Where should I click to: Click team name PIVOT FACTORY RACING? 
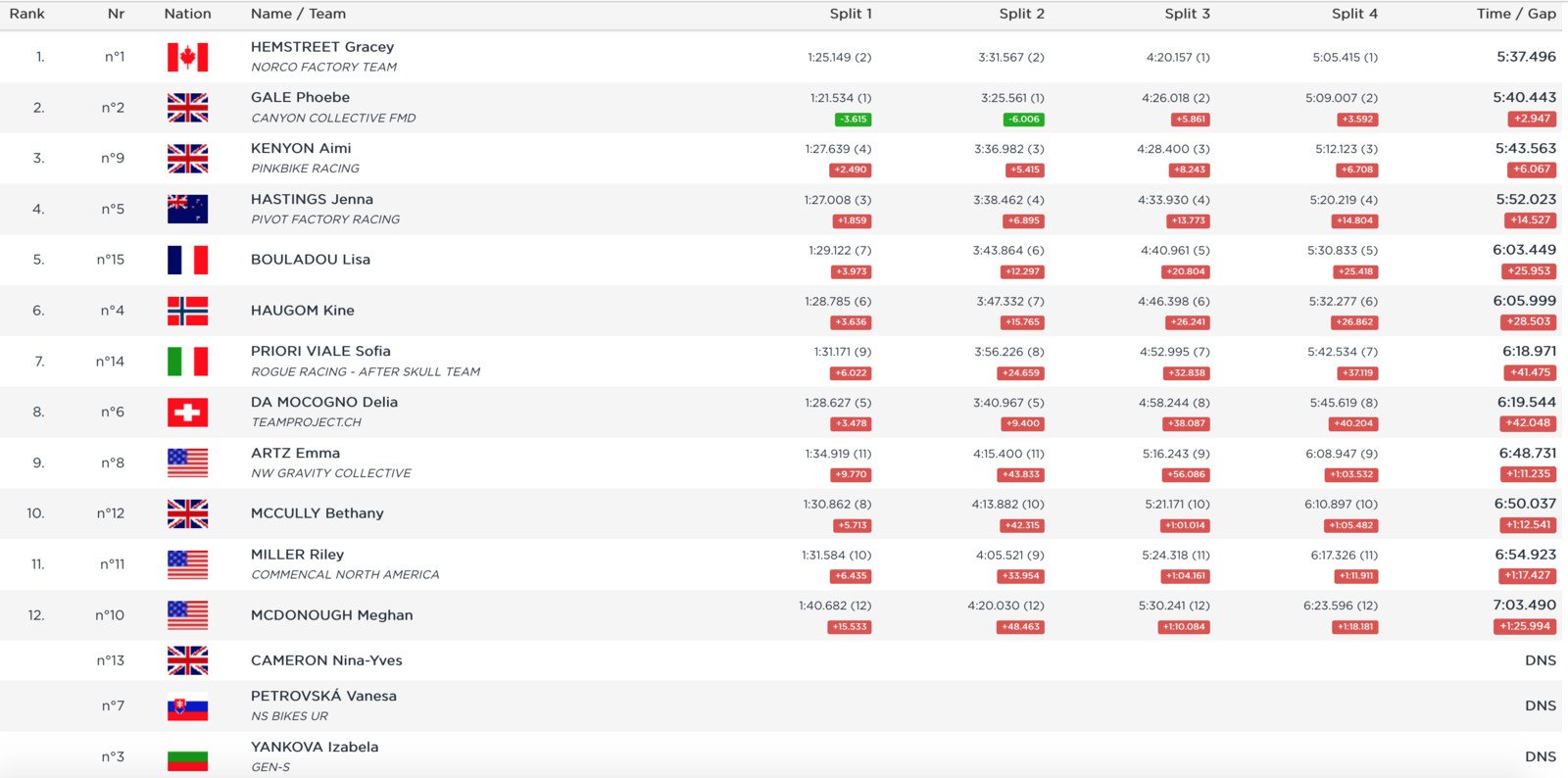(325, 219)
